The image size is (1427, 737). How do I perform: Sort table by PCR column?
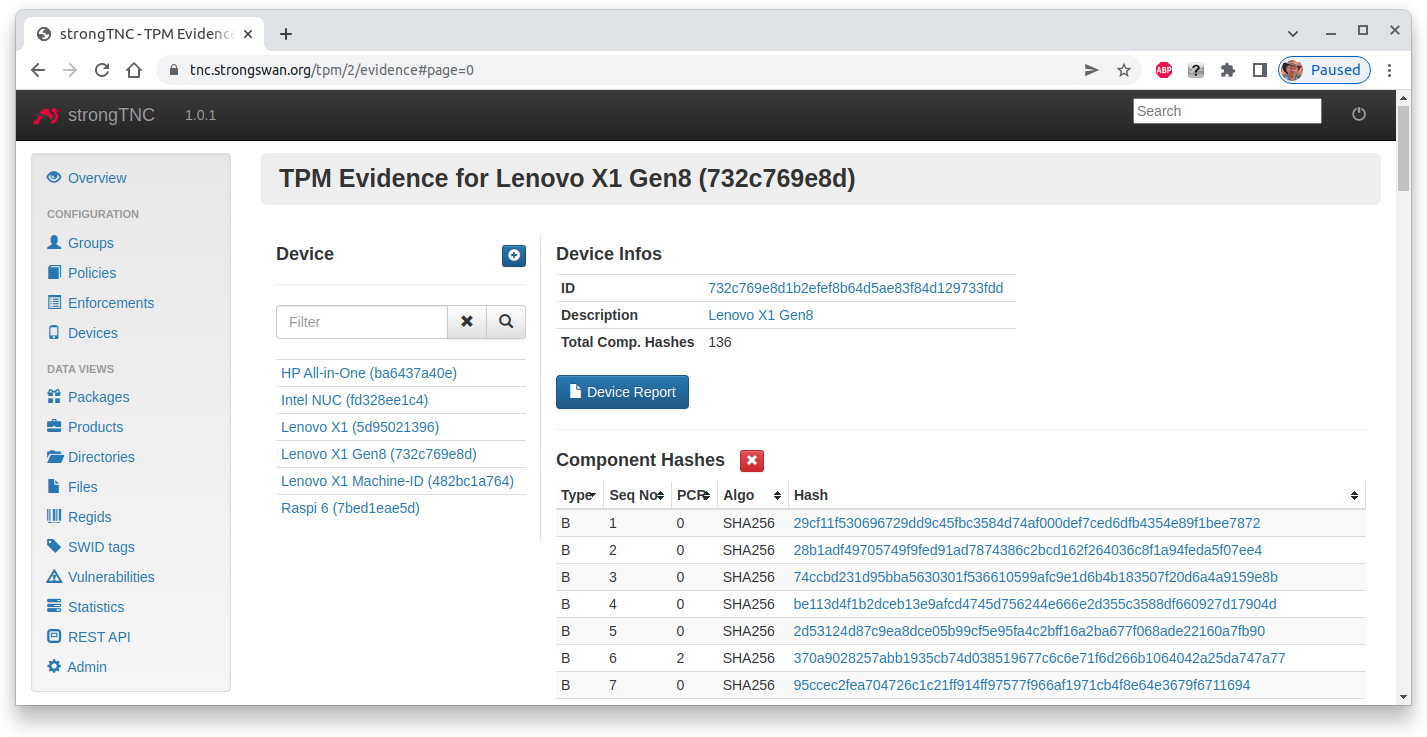pos(694,495)
